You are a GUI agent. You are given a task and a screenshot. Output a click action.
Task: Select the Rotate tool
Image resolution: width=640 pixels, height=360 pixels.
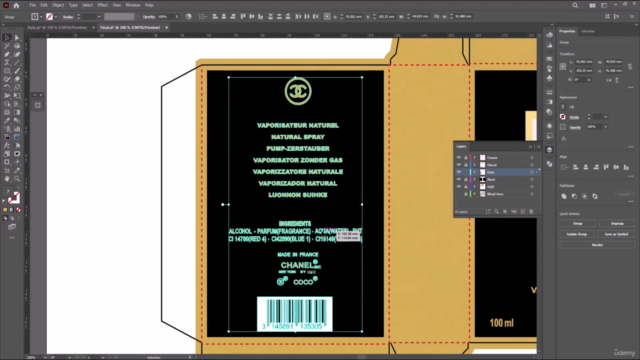7,87
